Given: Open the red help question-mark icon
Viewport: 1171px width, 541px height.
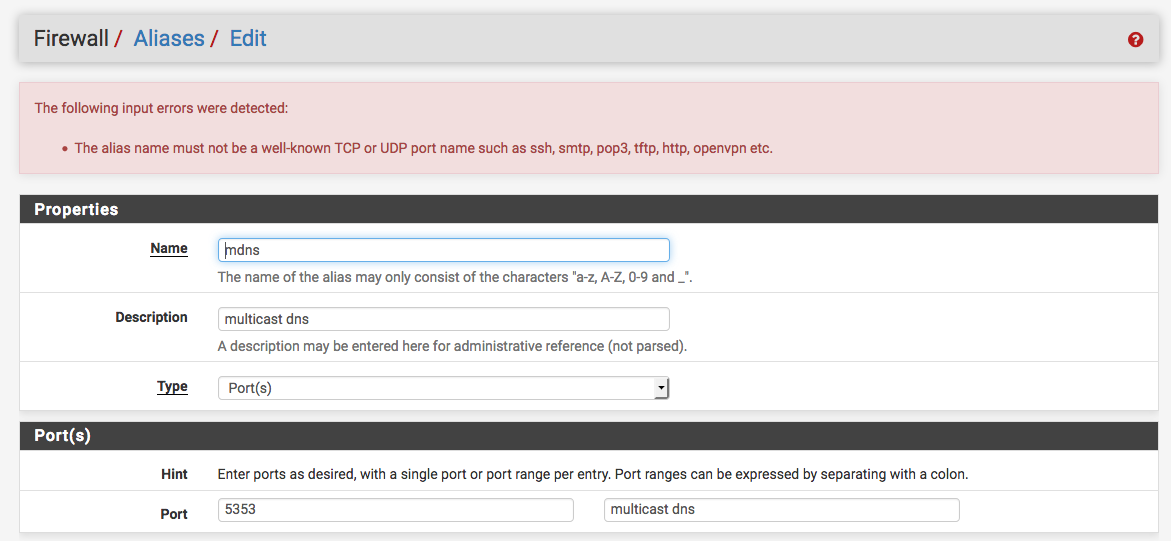Looking at the screenshot, I should pyautogui.click(x=1135, y=40).
